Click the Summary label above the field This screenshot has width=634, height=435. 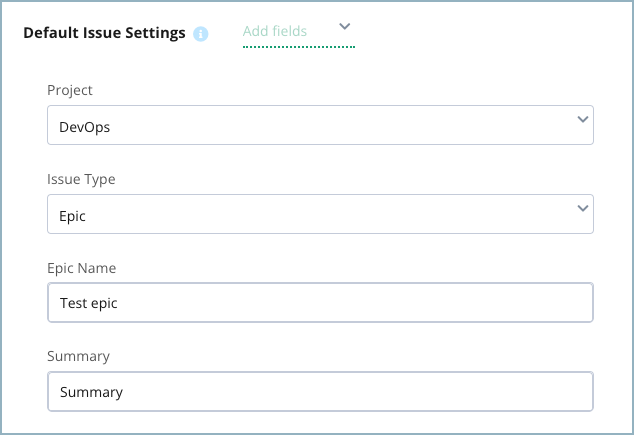point(78,356)
